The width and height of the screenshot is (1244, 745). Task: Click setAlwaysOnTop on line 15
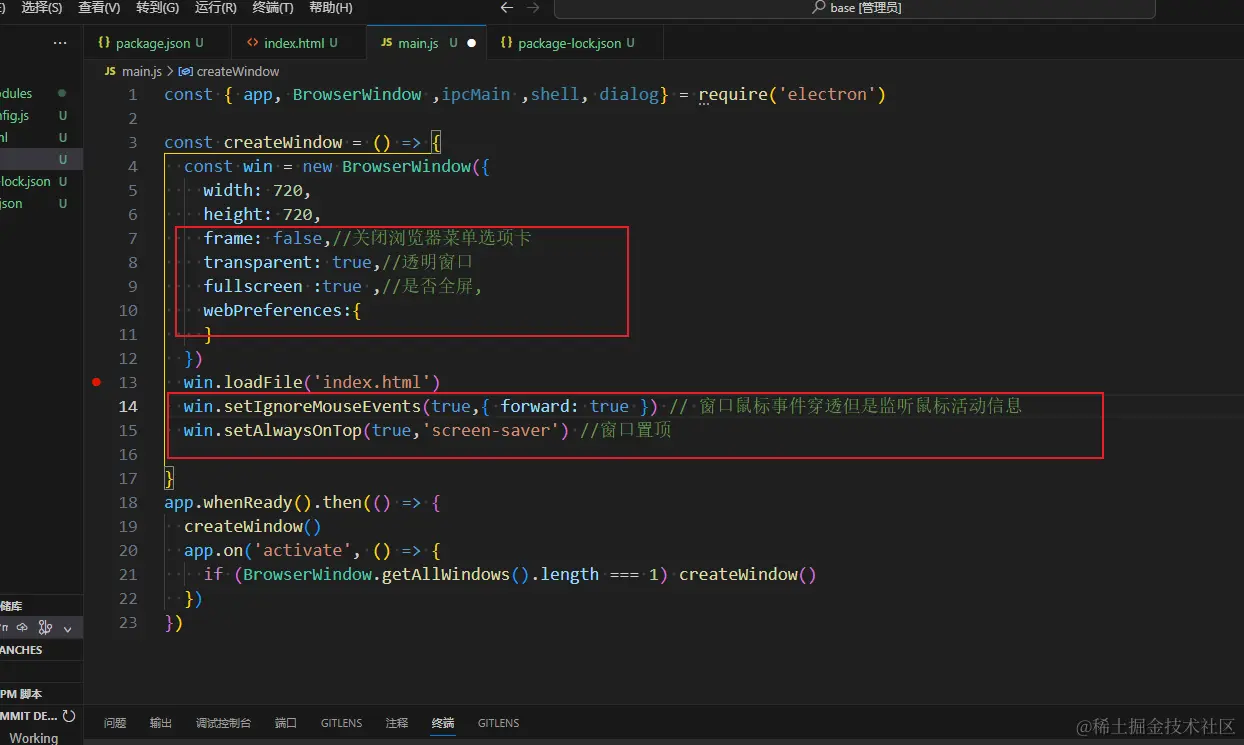point(292,430)
